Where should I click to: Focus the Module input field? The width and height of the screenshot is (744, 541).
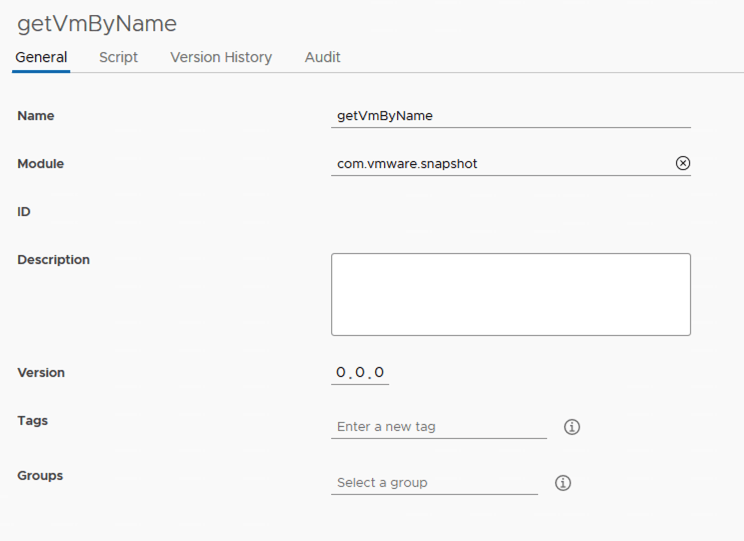(x=500, y=163)
